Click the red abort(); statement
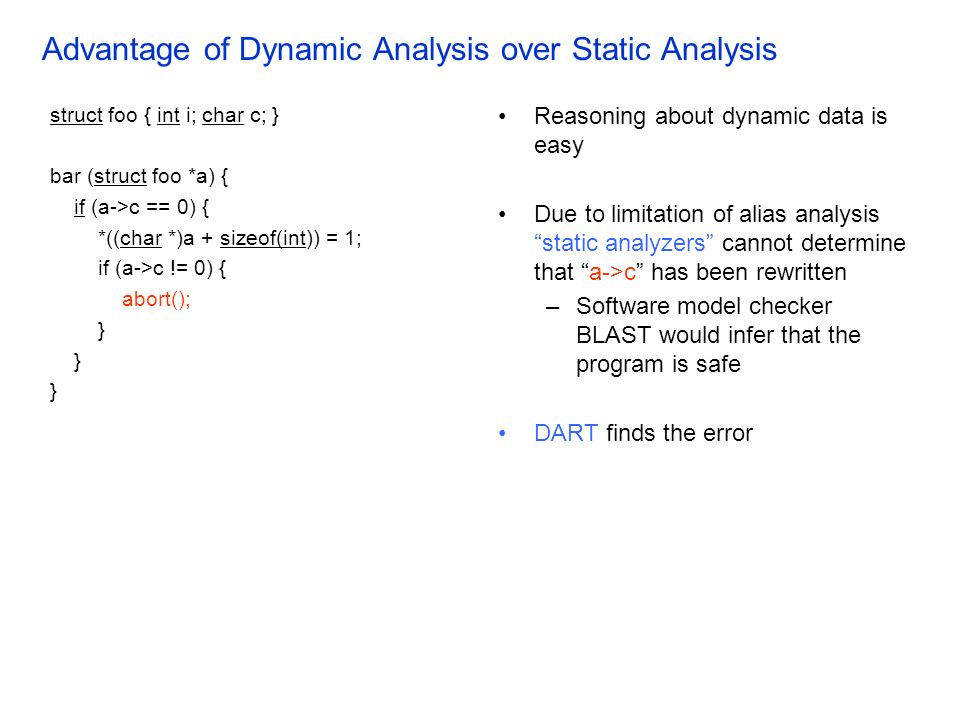 pos(156,299)
